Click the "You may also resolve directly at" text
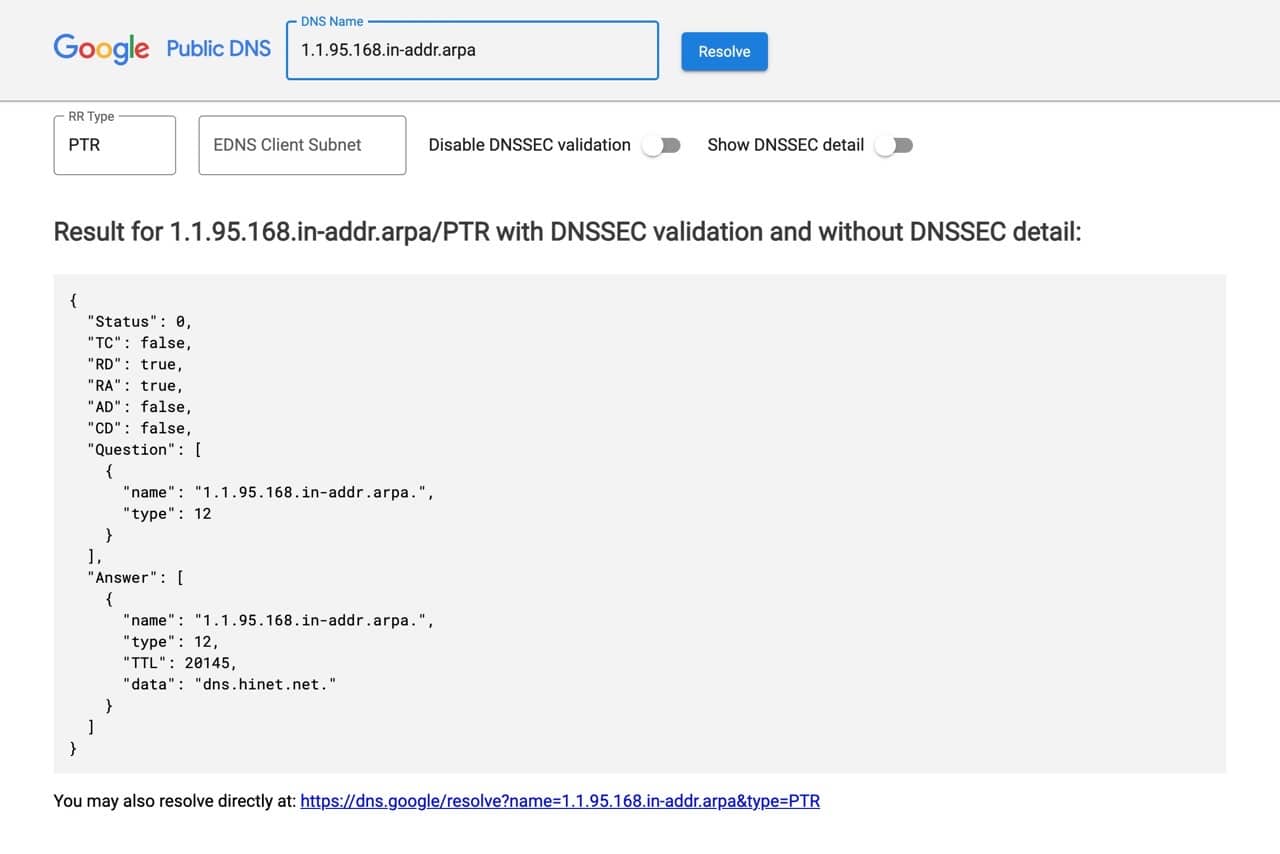The height and width of the screenshot is (854, 1280). click(175, 801)
